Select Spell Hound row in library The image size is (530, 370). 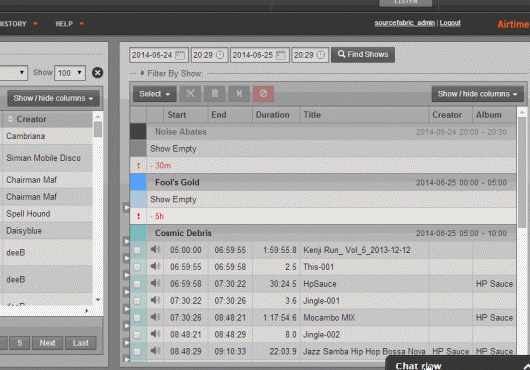pyautogui.click(x=46, y=214)
